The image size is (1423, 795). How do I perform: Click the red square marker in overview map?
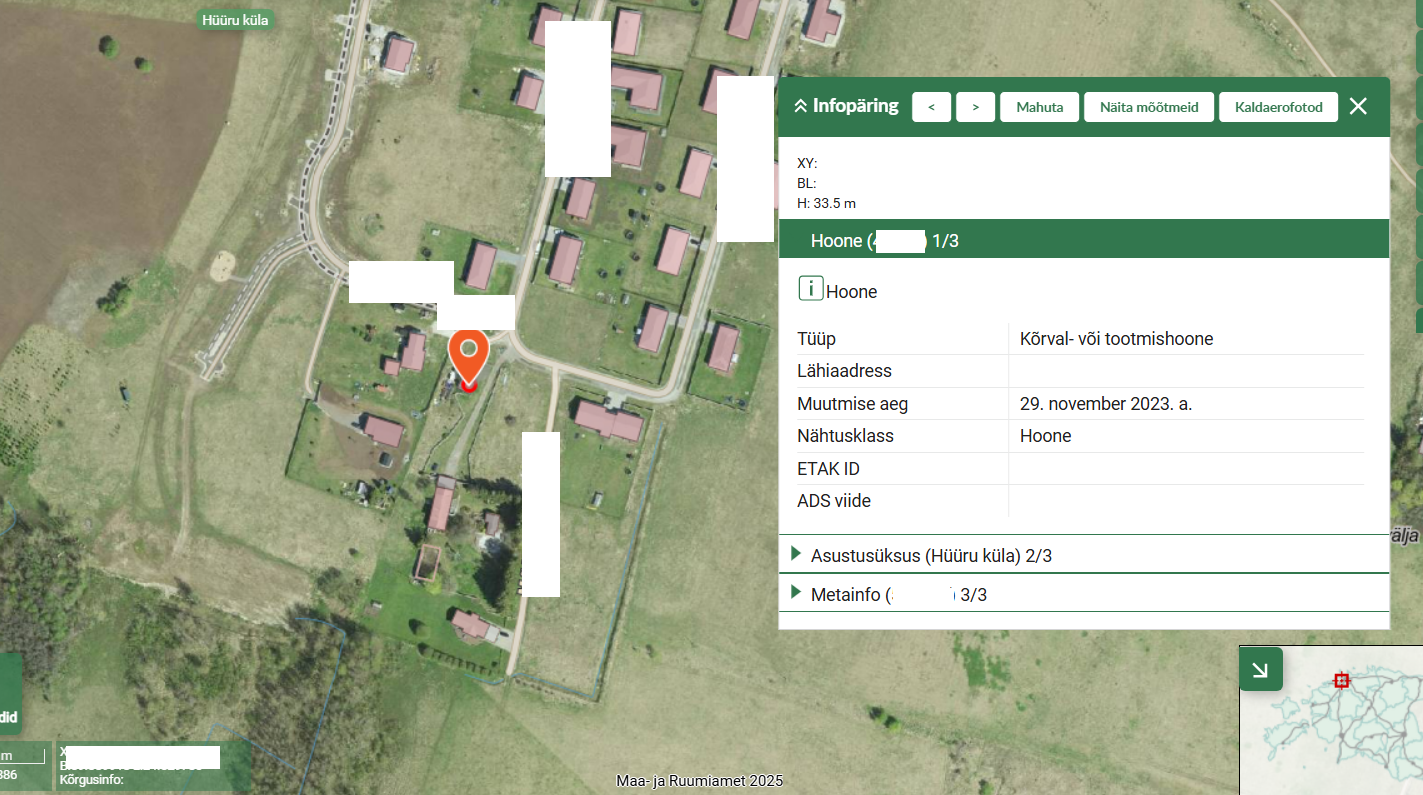click(x=1342, y=680)
